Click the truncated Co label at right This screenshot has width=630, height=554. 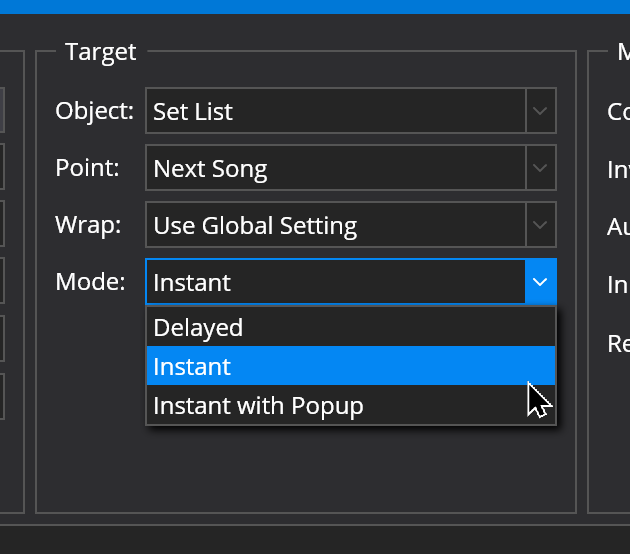pos(618,112)
